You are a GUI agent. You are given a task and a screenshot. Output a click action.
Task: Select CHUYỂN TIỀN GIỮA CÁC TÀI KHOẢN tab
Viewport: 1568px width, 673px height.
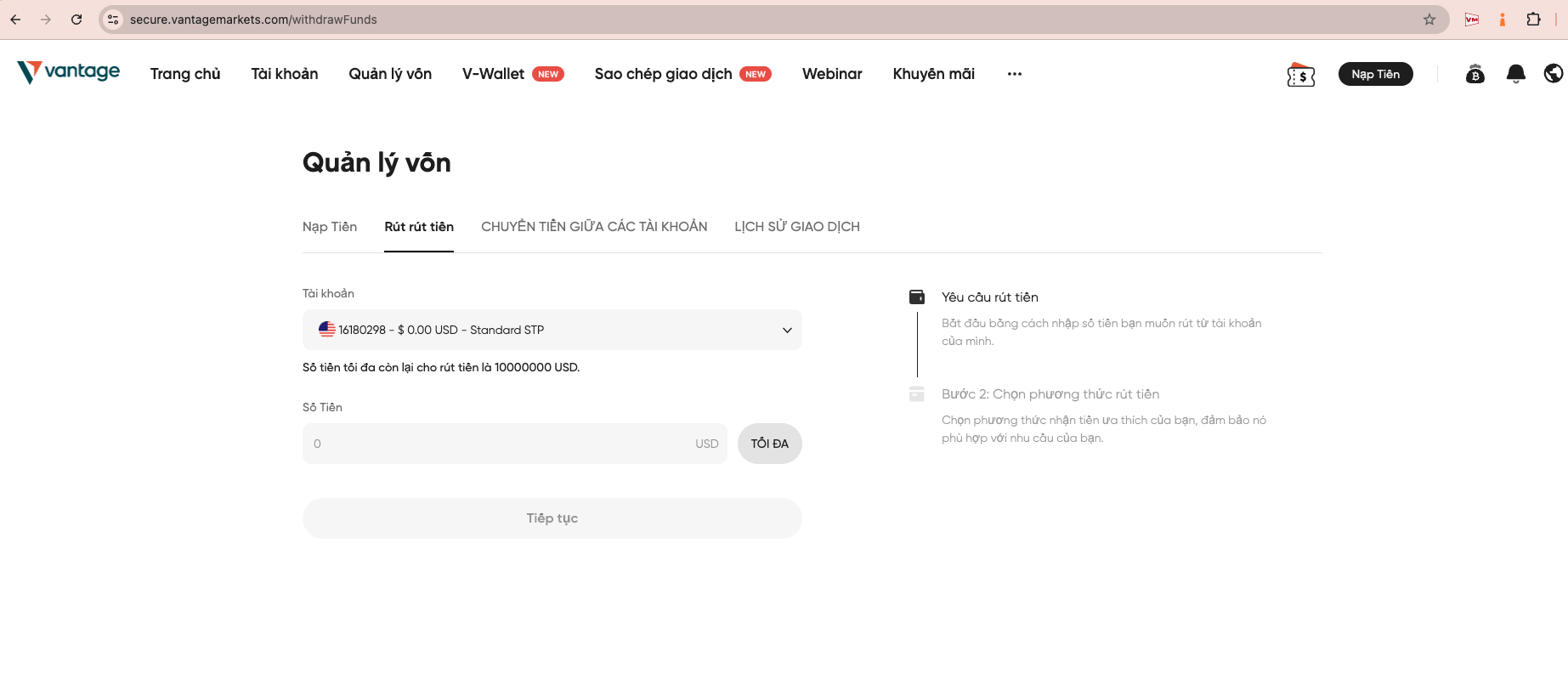(594, 227)
